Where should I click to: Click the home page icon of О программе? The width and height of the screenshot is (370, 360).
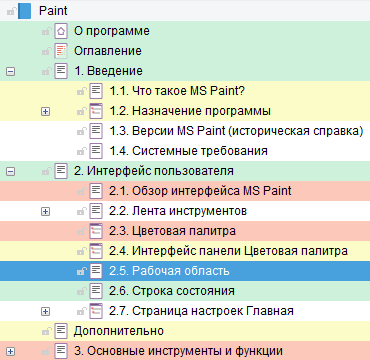tap(61, 31)
